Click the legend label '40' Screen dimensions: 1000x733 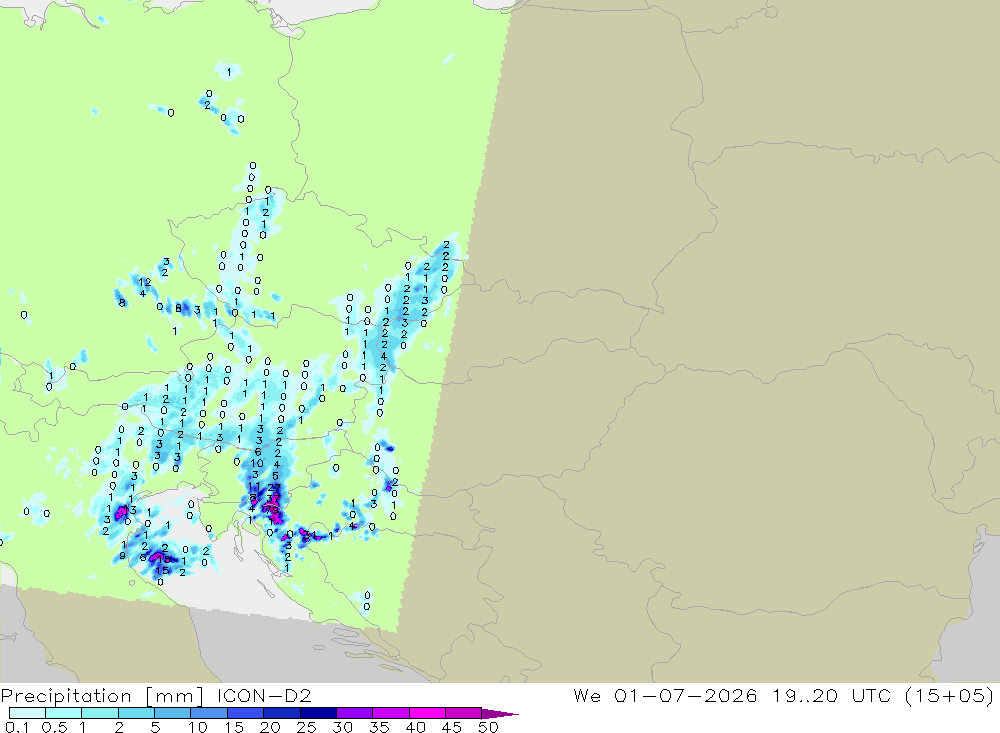point(415,727)
